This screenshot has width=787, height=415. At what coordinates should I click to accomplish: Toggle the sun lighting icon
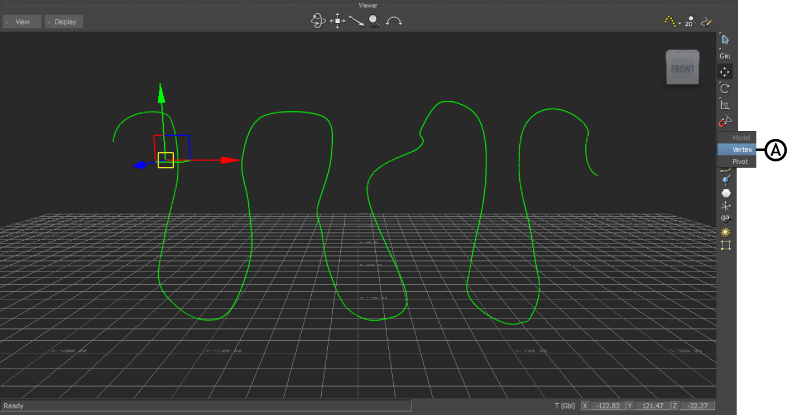point(726,232)
